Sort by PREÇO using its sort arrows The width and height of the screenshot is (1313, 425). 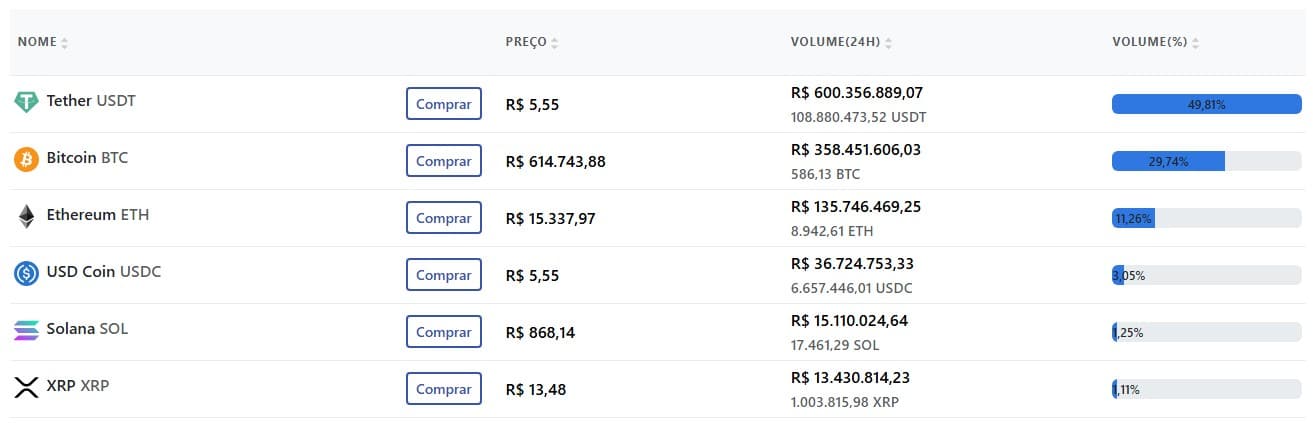click(x=555, y=43)
